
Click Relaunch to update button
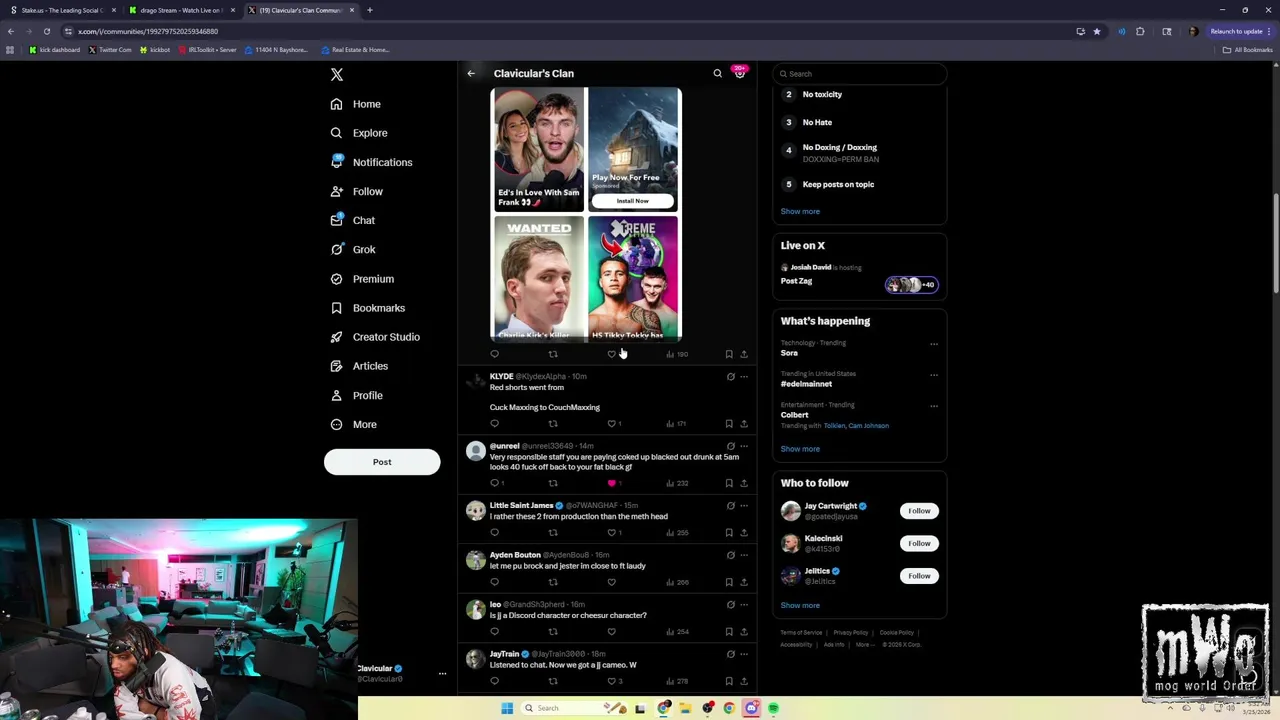coord(1238,31)
